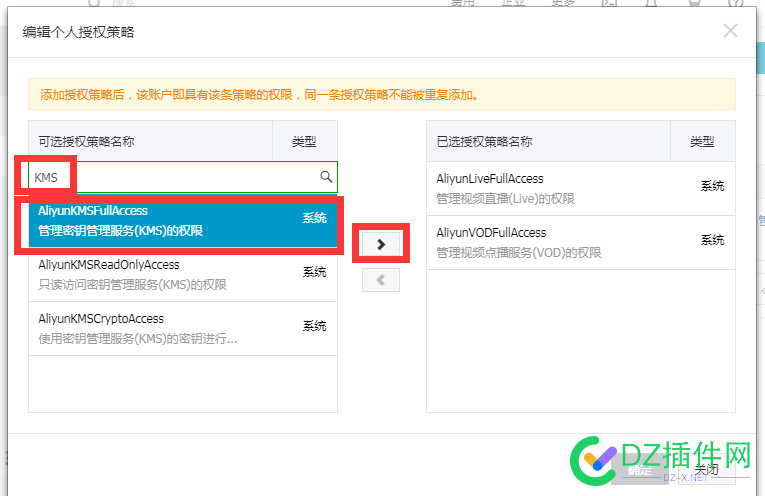The image size is (765, 496).
Task: Click the KMS policy search input field
Action: coord(183,177)
